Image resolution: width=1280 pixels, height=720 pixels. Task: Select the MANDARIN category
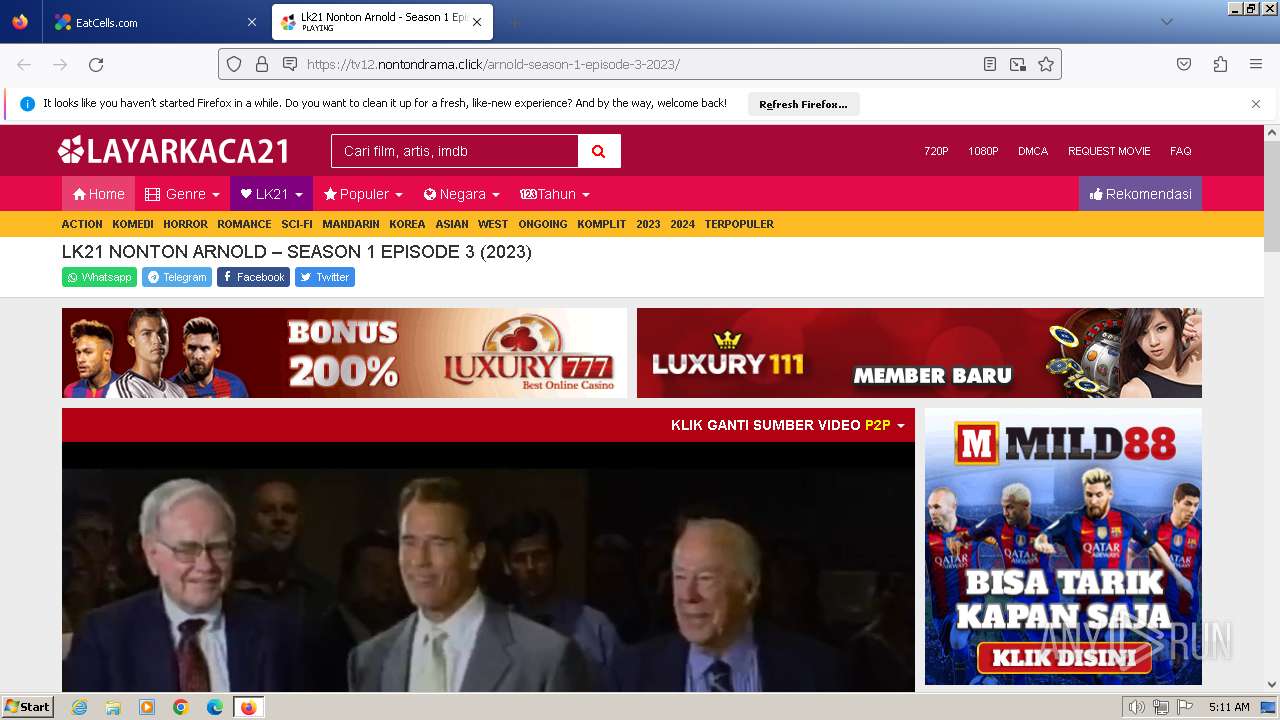tap(351, 224)
